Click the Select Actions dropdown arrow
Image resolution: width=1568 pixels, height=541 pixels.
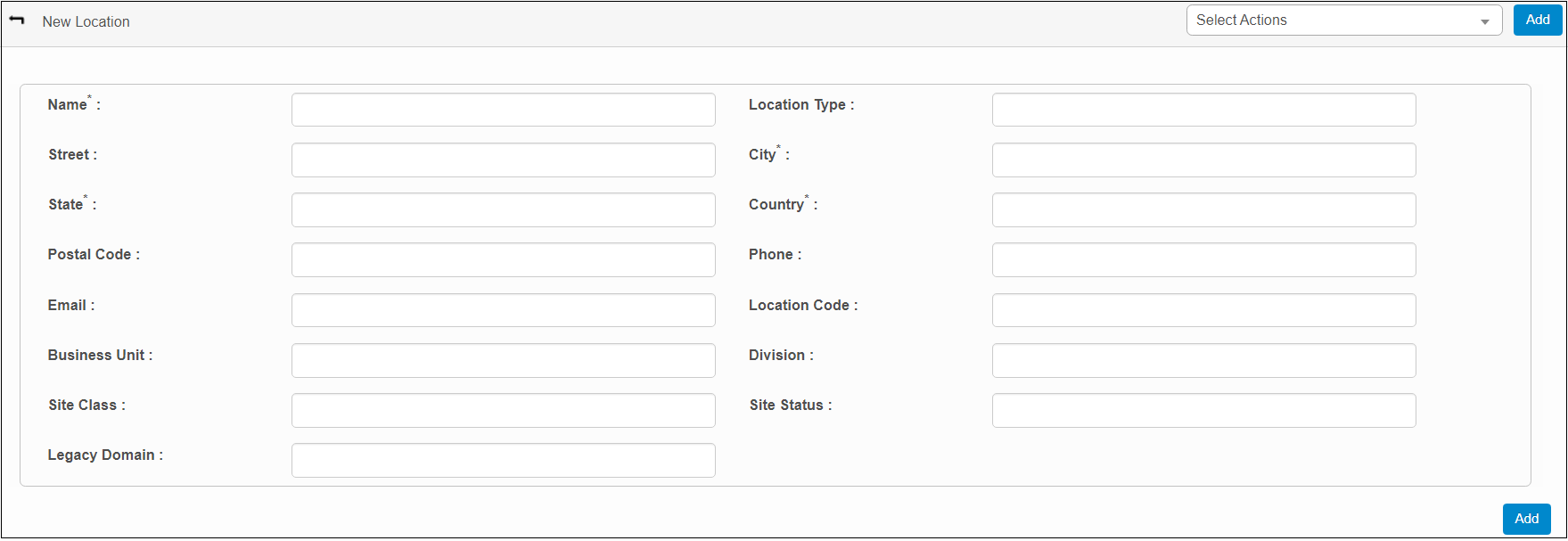(x=1484, y=22)
